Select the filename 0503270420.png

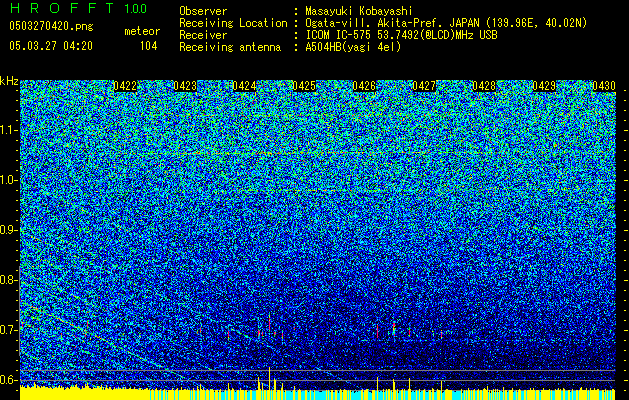(51, 26)
